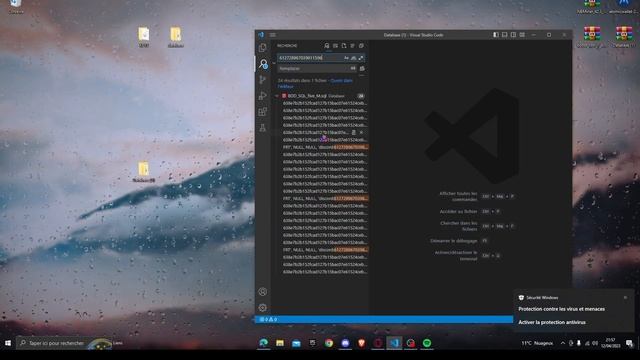The height and width of the screenshot is (360, 640).
Task: Open Brave browser from taskbar
Action: pos(362,343)
